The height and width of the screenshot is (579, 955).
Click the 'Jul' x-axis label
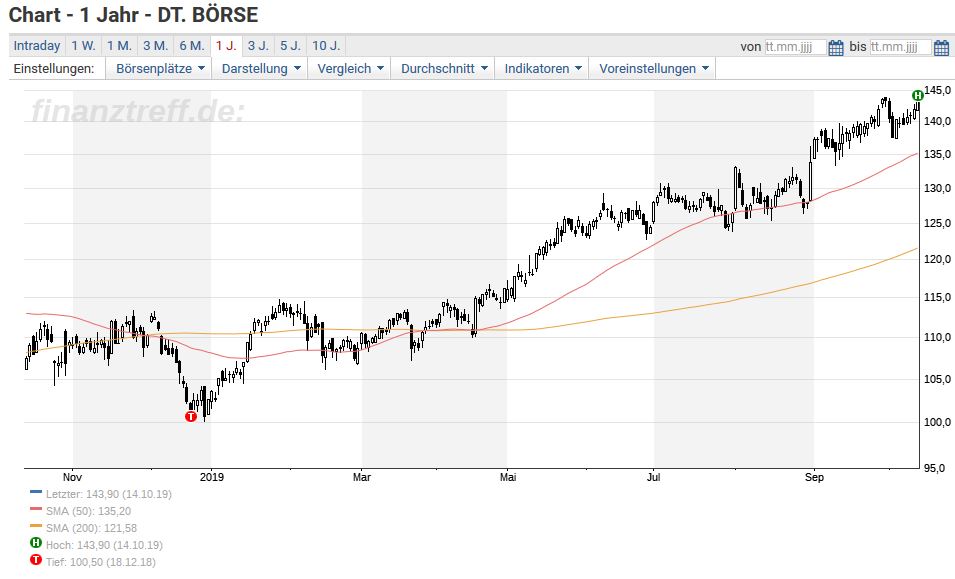coord(654,477)
